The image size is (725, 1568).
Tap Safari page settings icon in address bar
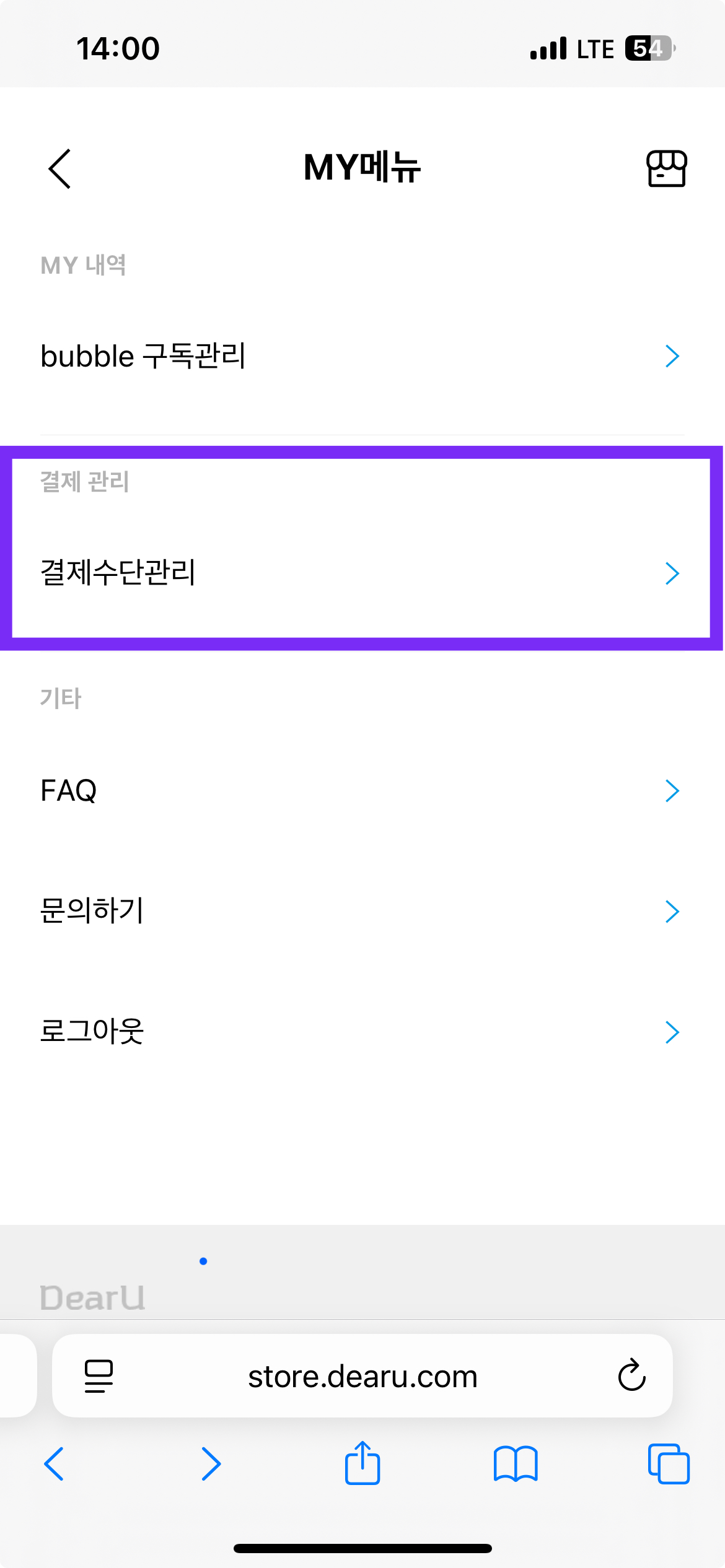[99, 1376]
